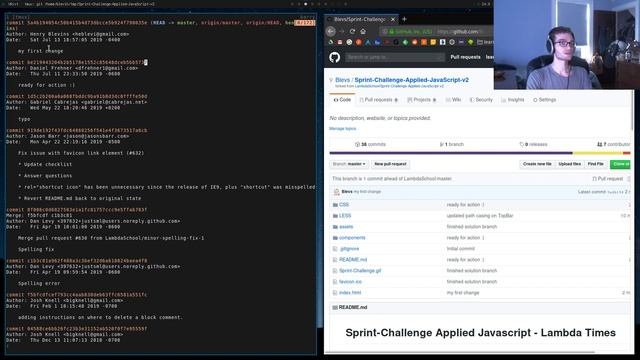Click the favicon.ico file icon
The height and width of the screenshot is (360, 640).
[335, 282]
